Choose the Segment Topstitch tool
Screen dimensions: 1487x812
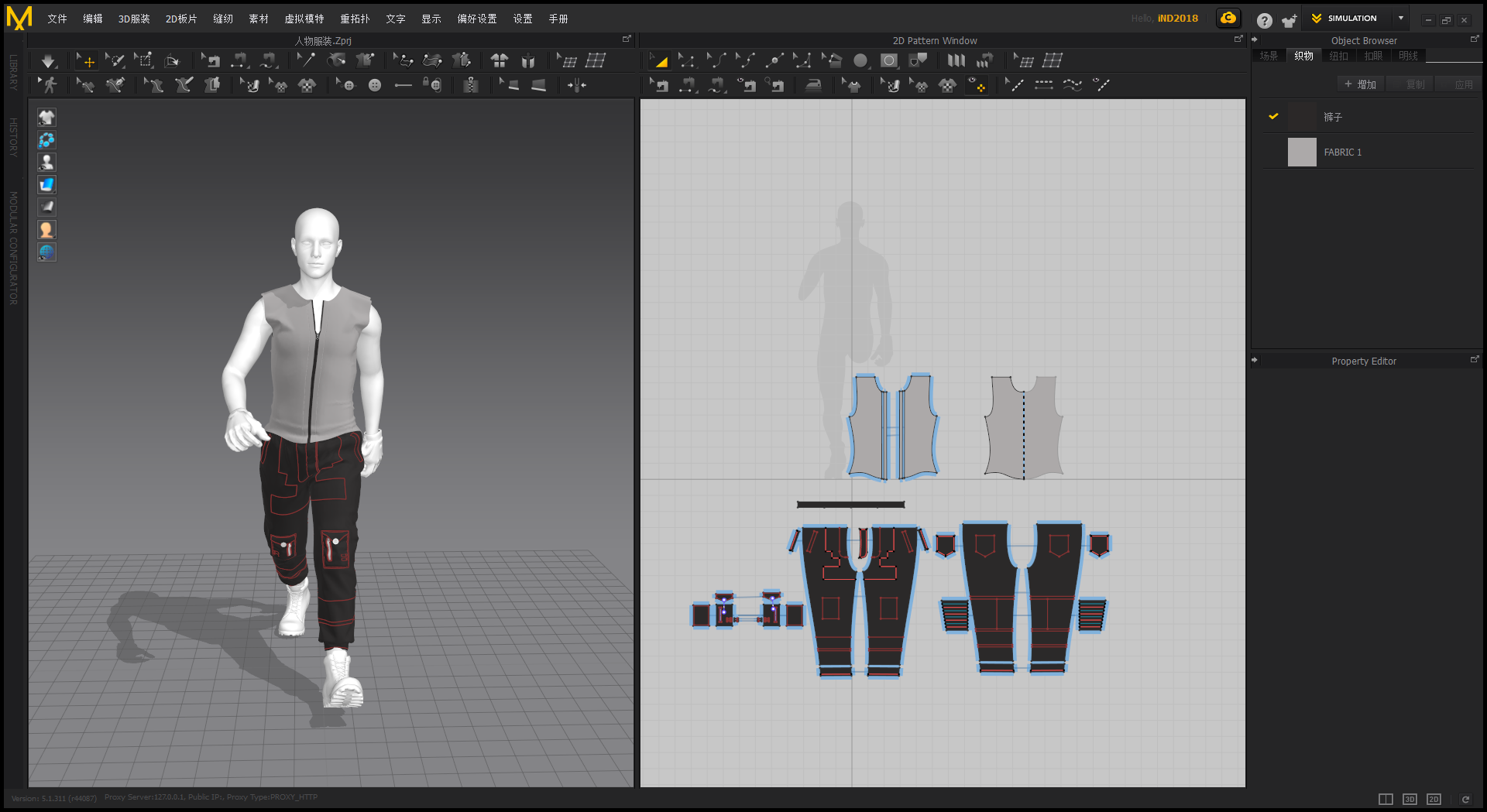point(1044,85)
